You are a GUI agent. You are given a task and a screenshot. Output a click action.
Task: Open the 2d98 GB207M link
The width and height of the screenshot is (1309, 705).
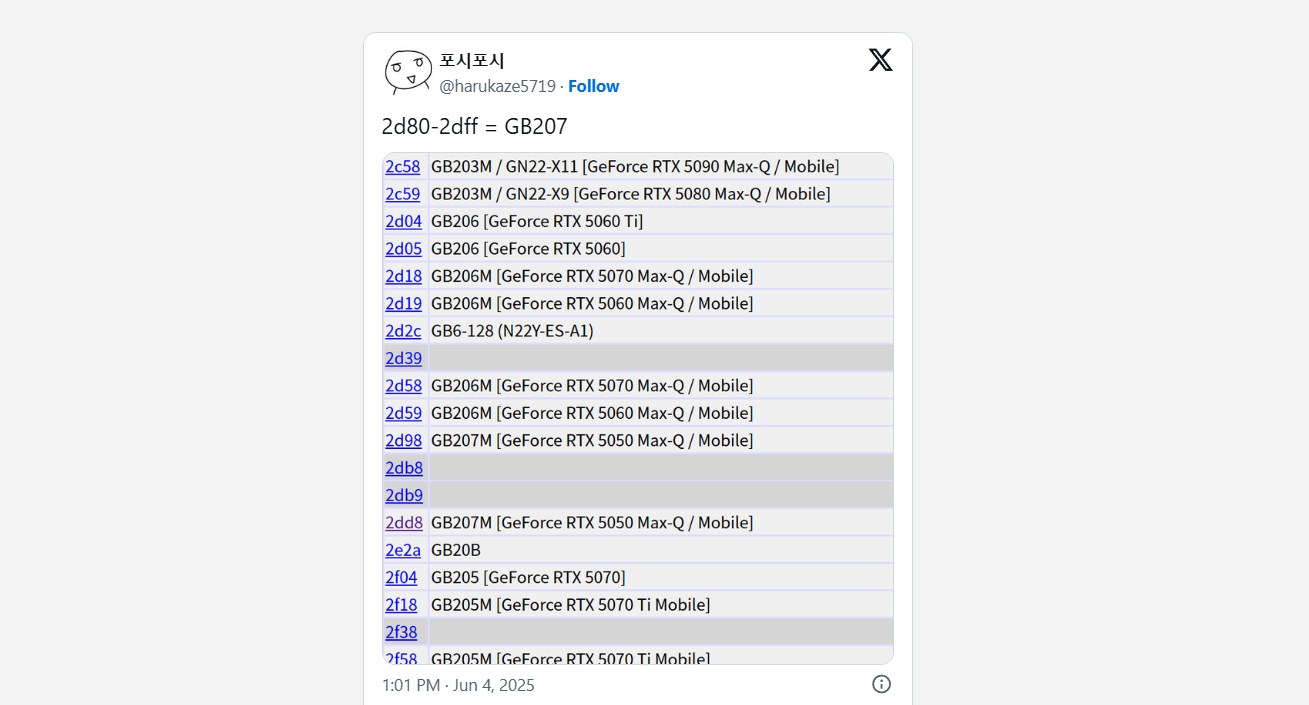pos(403,440)
